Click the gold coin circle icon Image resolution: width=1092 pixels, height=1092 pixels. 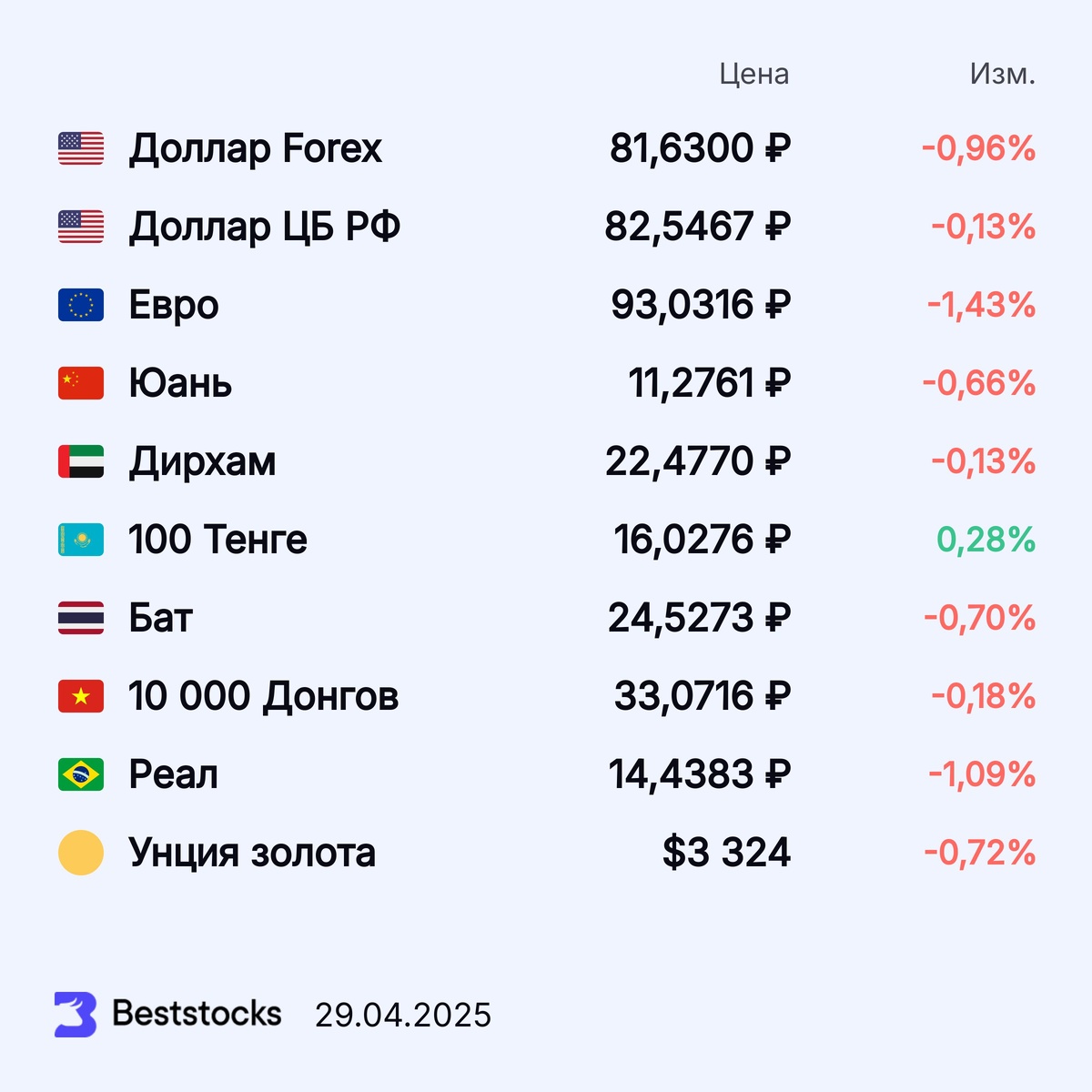81,853
